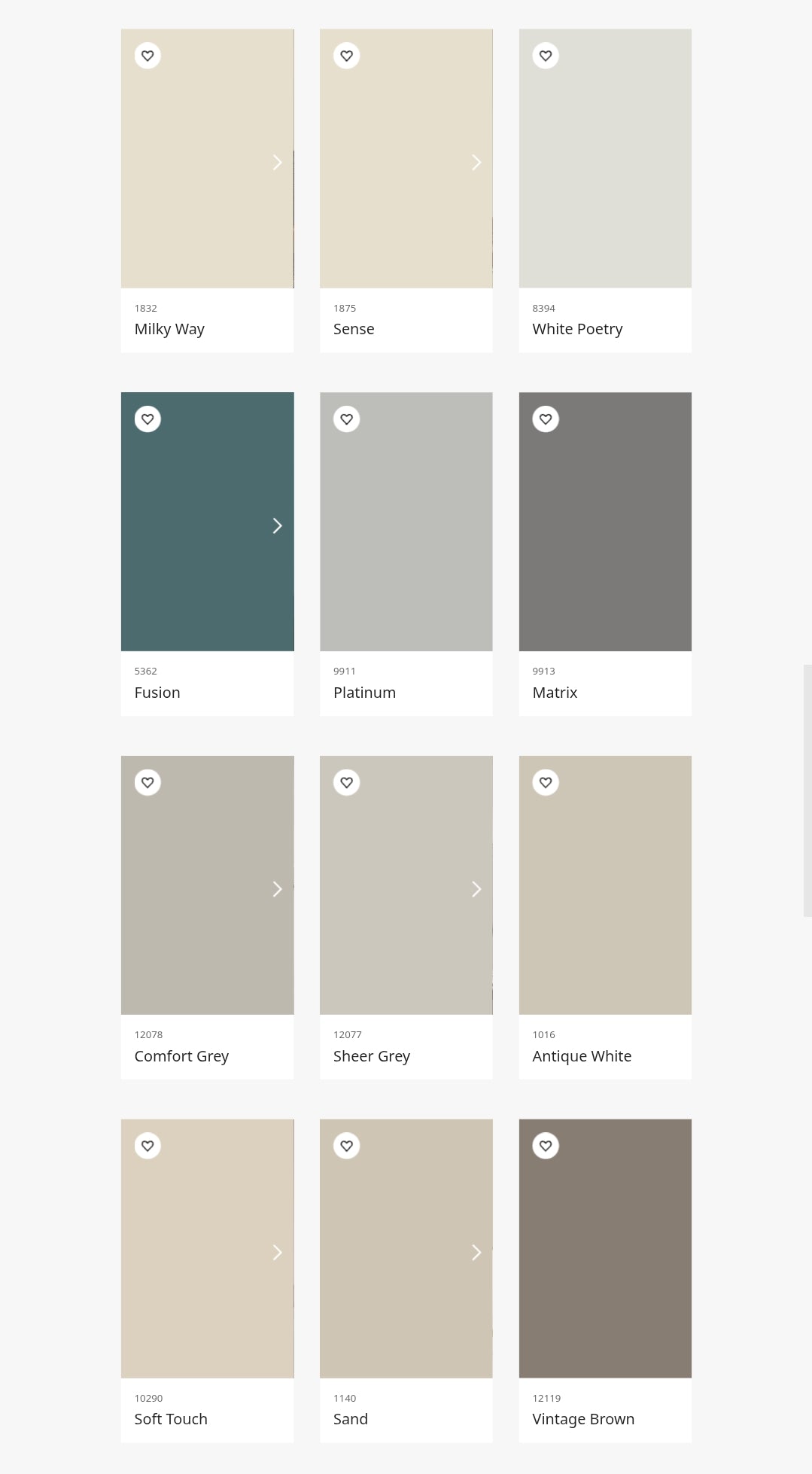Viewport: 812px width, 1474px height.
Task: Favorite the Milky Way color with heart icon
Action: pos(147,56)
